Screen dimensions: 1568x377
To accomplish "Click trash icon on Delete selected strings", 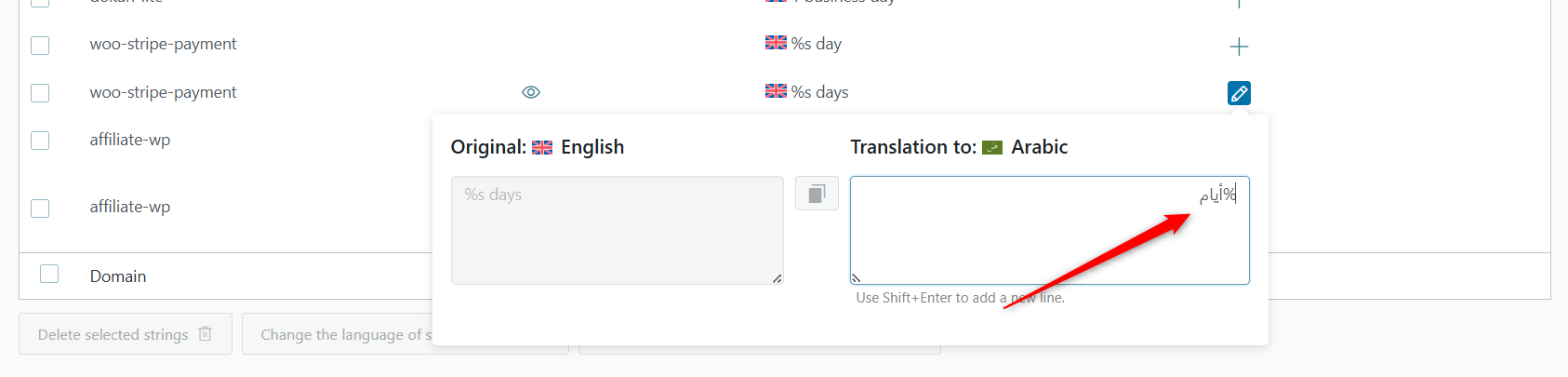I will point(205,333).
